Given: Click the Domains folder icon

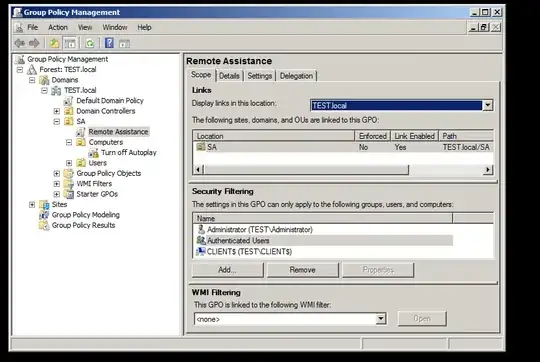Looking at the screenshot, I should click(44, 80).
